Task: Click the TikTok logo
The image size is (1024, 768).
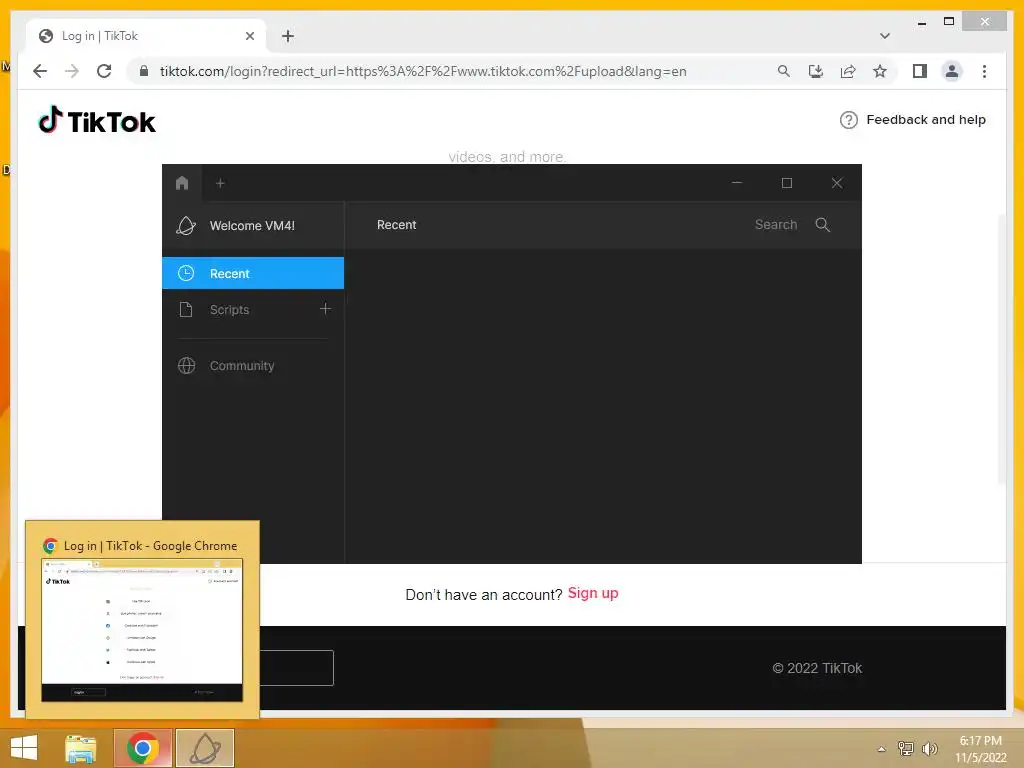Action: tap(97, 120)
